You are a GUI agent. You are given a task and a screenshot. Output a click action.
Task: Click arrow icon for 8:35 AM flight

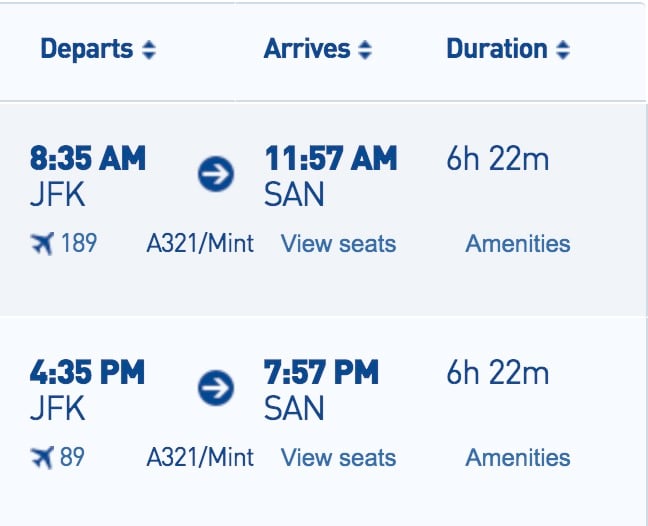(x=216, y=174)
